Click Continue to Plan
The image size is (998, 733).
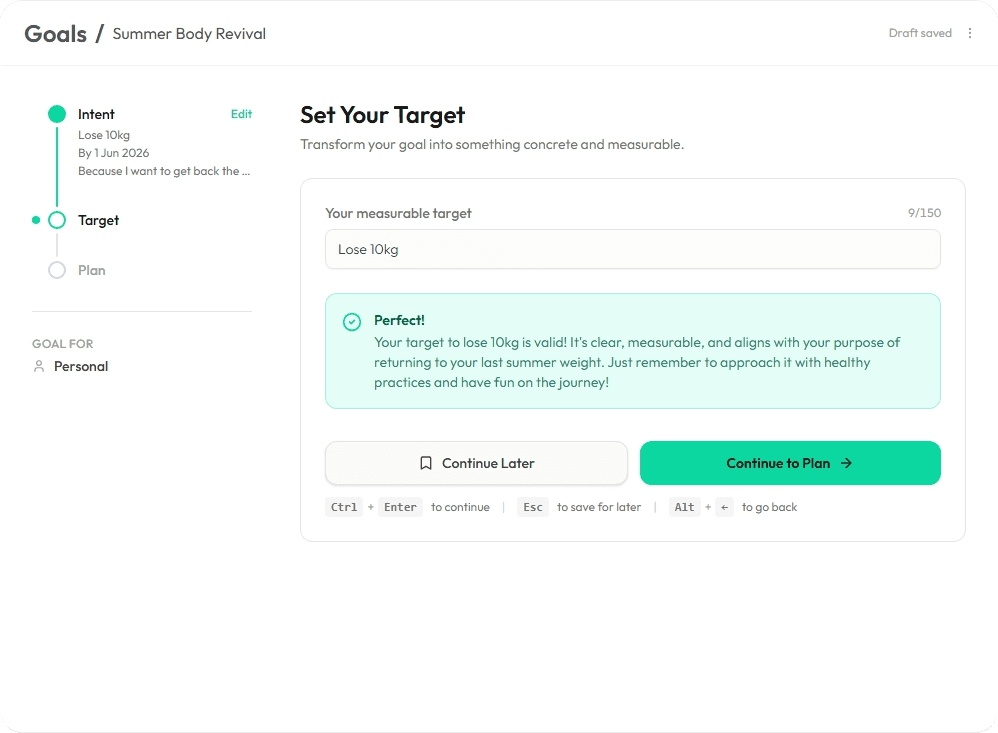790,463
